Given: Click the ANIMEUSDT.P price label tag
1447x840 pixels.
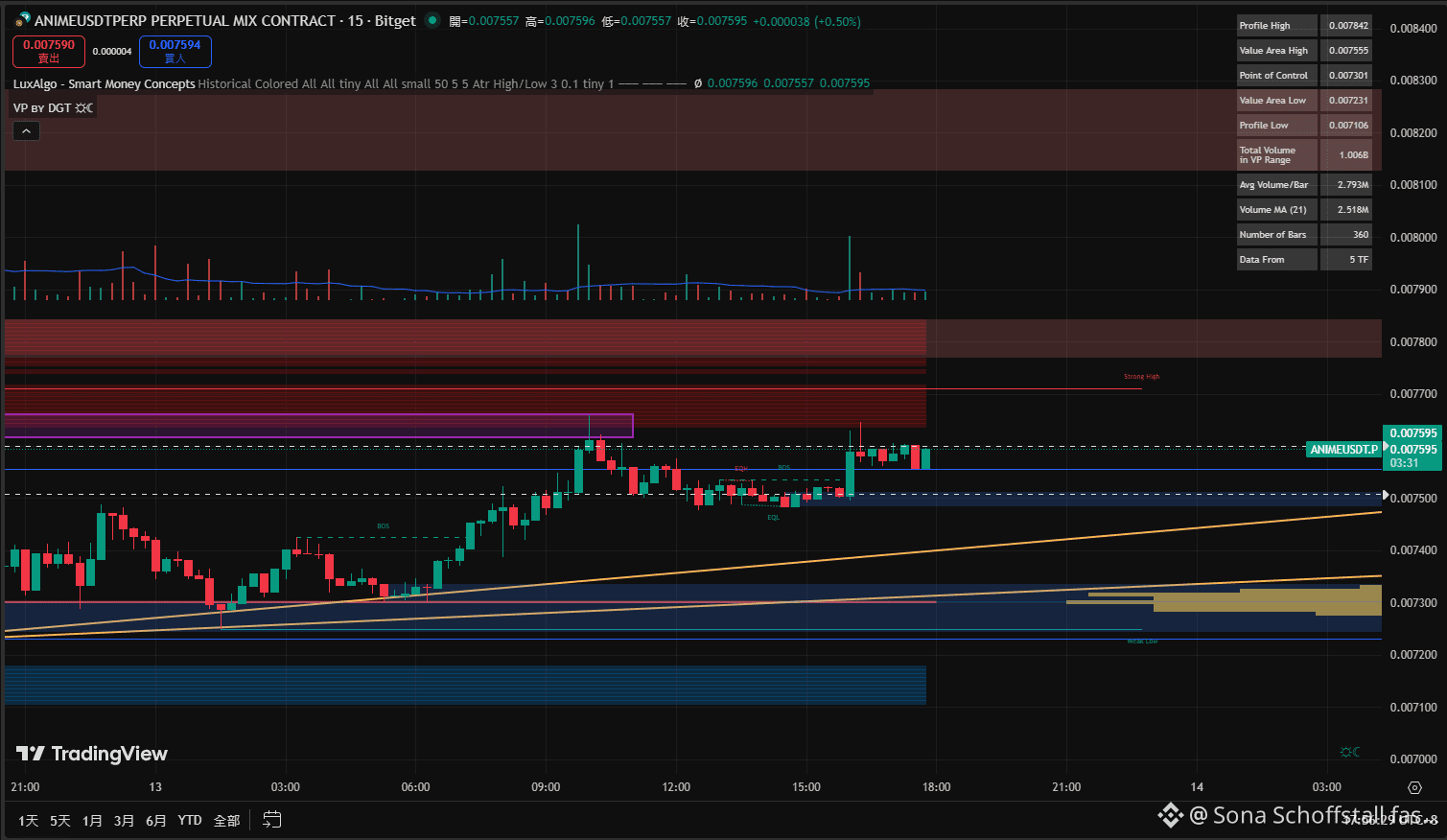Looking at the screenshot, I should pyautogui.click(x=1343, y=449).
